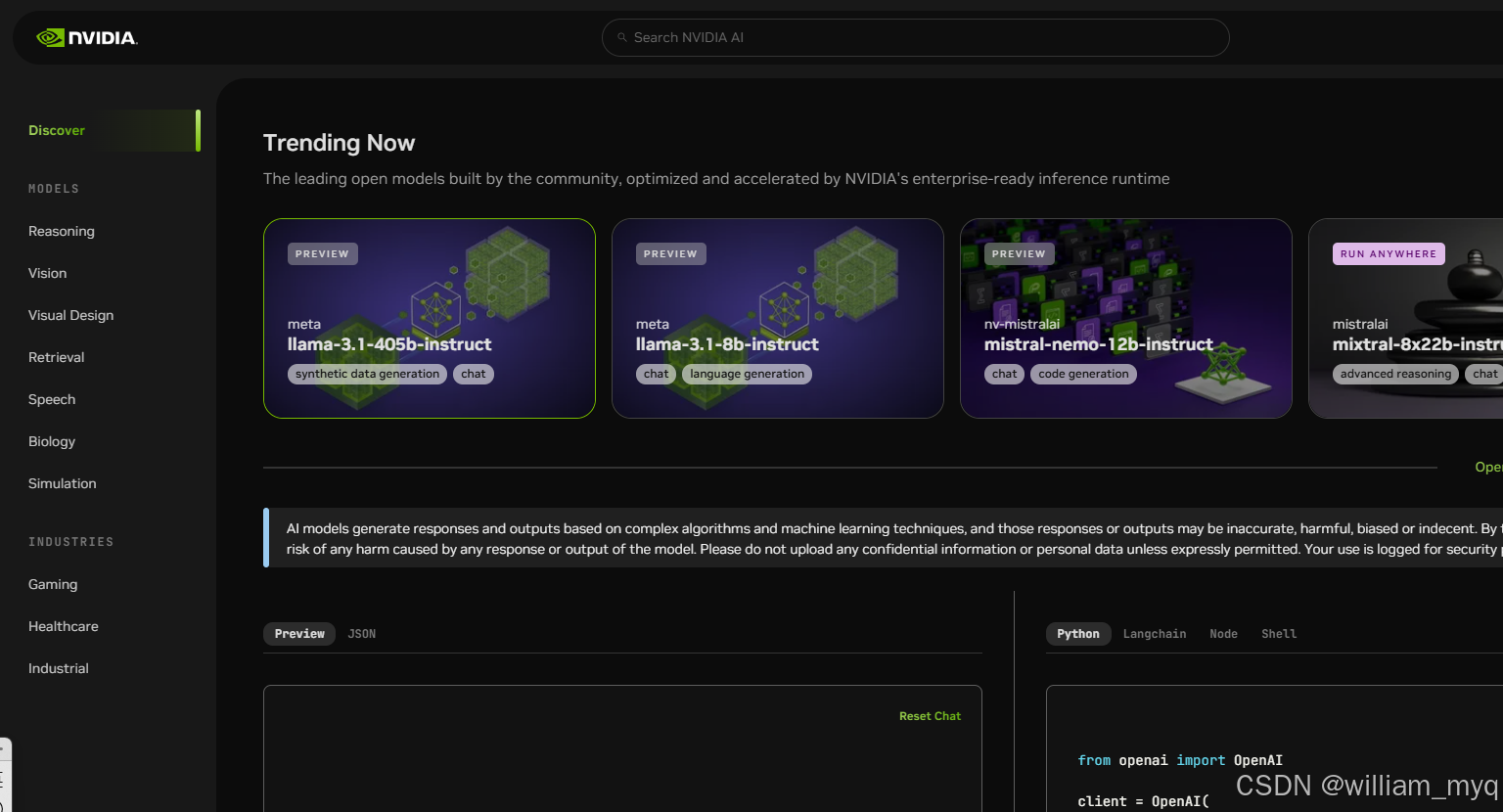Click the PREVIEW badge on mistral-nemo card
The image size is (1503, 812).
pyautogui.click(x=1020, y=253)
